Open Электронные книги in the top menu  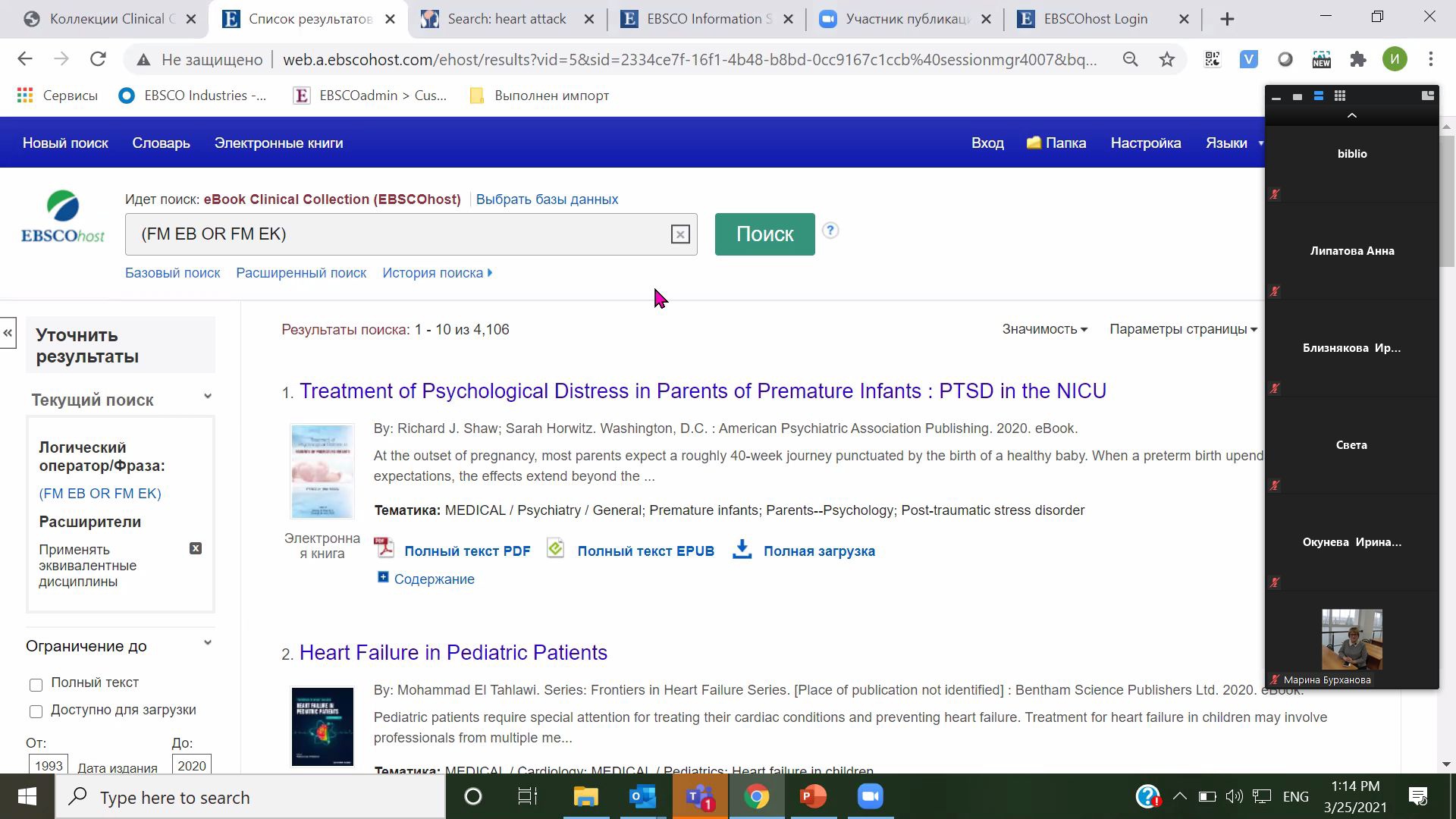click(278, 143)
